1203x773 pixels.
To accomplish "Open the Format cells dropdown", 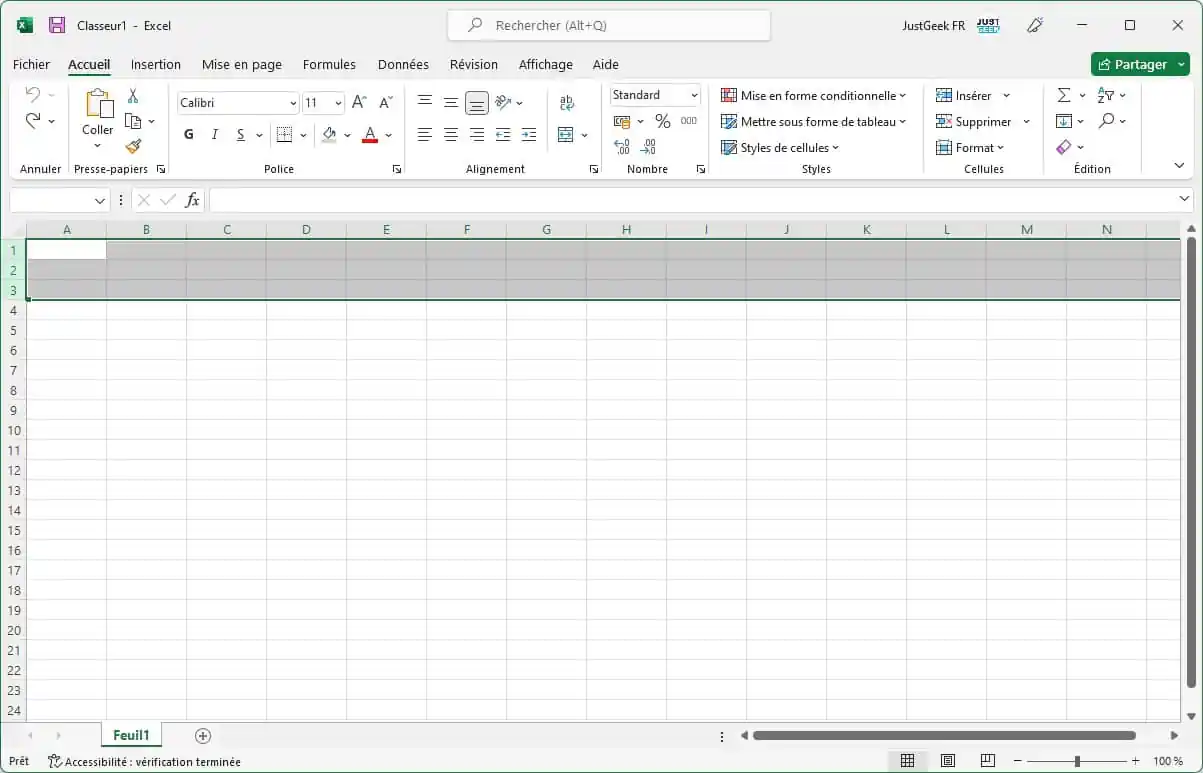I will [970, 147].
